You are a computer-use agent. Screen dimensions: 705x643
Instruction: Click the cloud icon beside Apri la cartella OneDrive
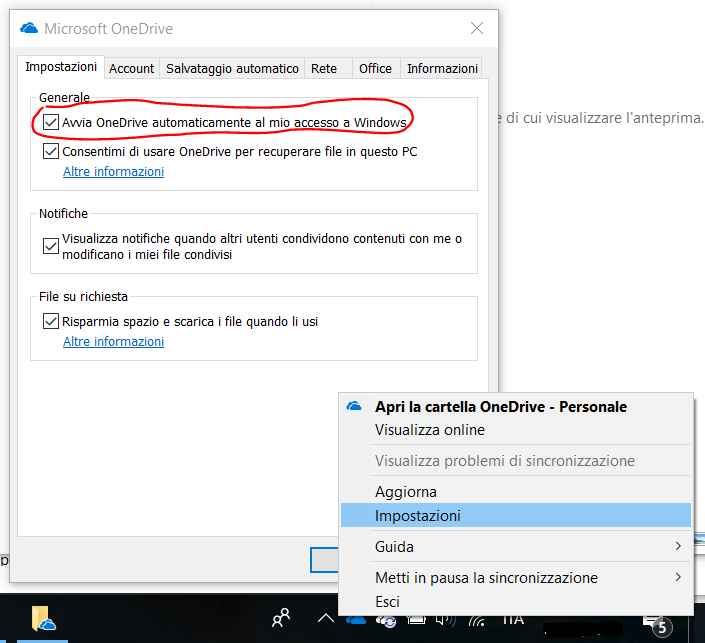tap(353, 407)
